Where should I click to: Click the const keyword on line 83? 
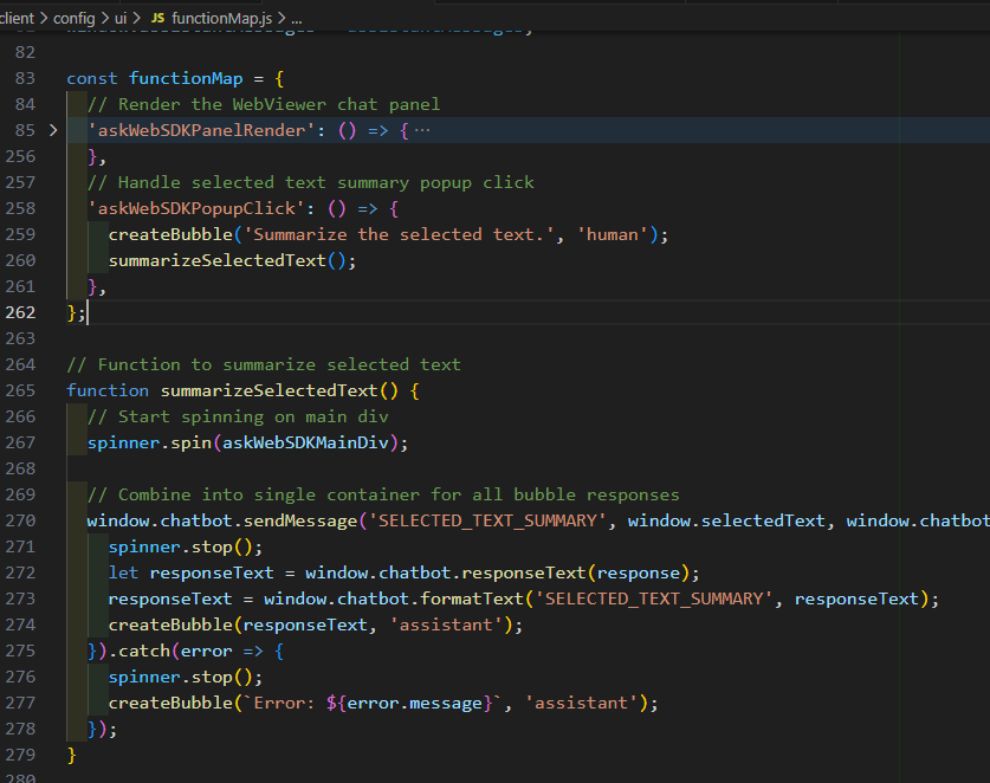(x=92, y=78)
